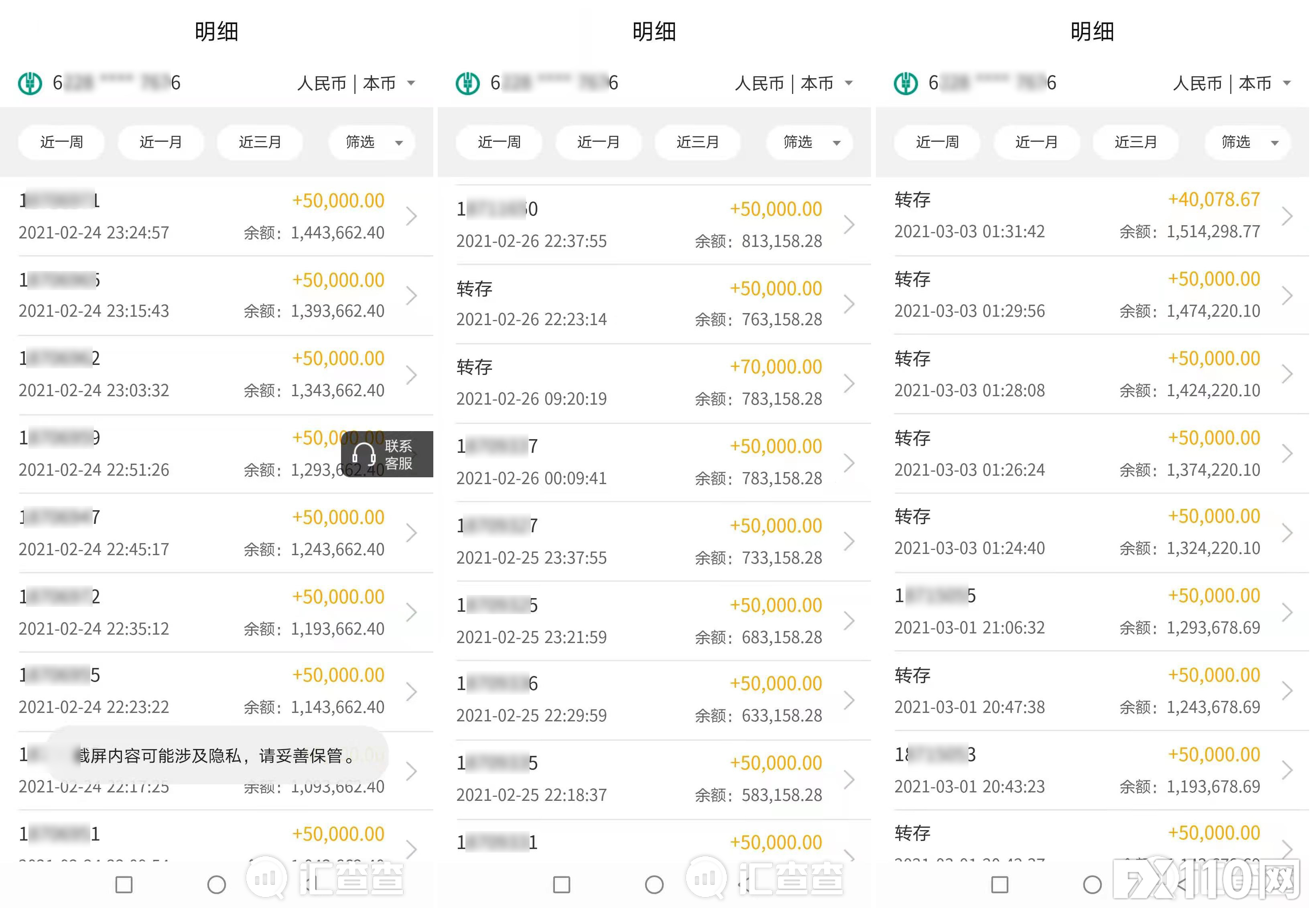Click the bank logo in middle panel

467,83
